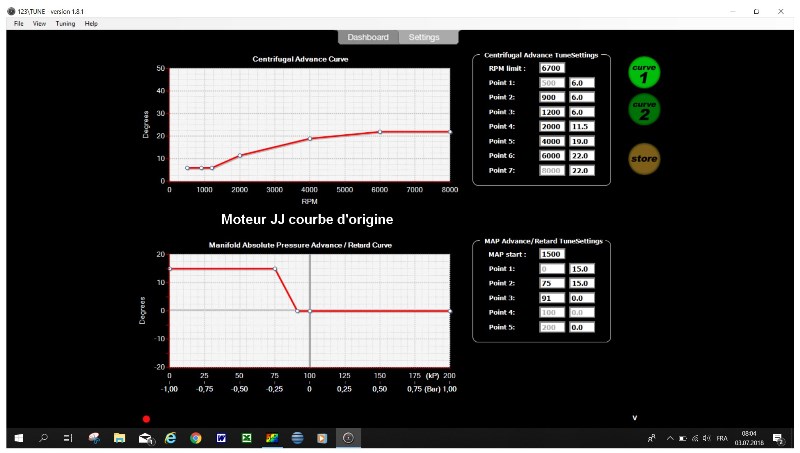Select the Dashboard tab
This screenshot has height=453, width=800.
click(368, 37)
